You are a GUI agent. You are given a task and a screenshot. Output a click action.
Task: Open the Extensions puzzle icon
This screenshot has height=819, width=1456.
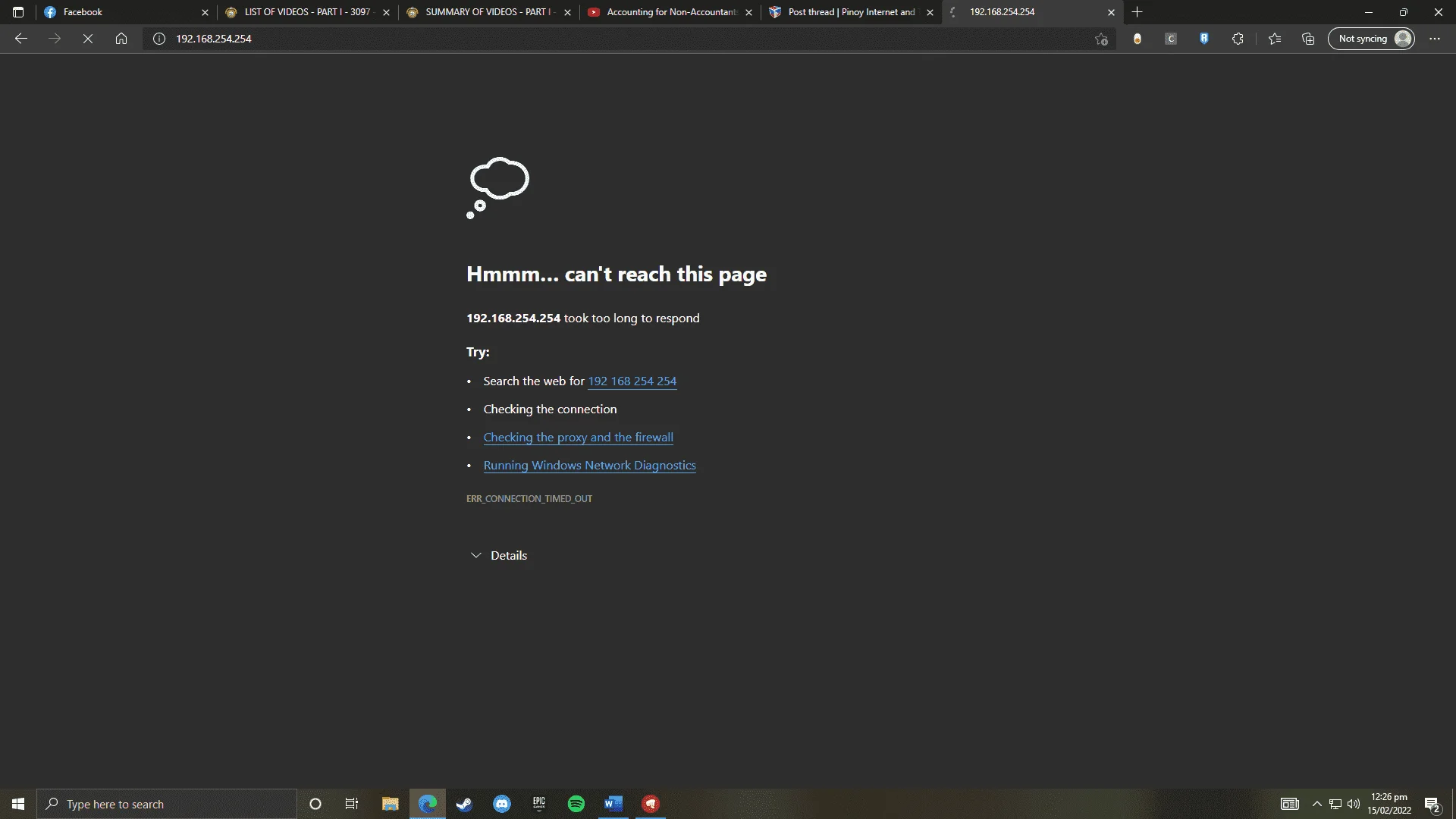pos(1238,39)
